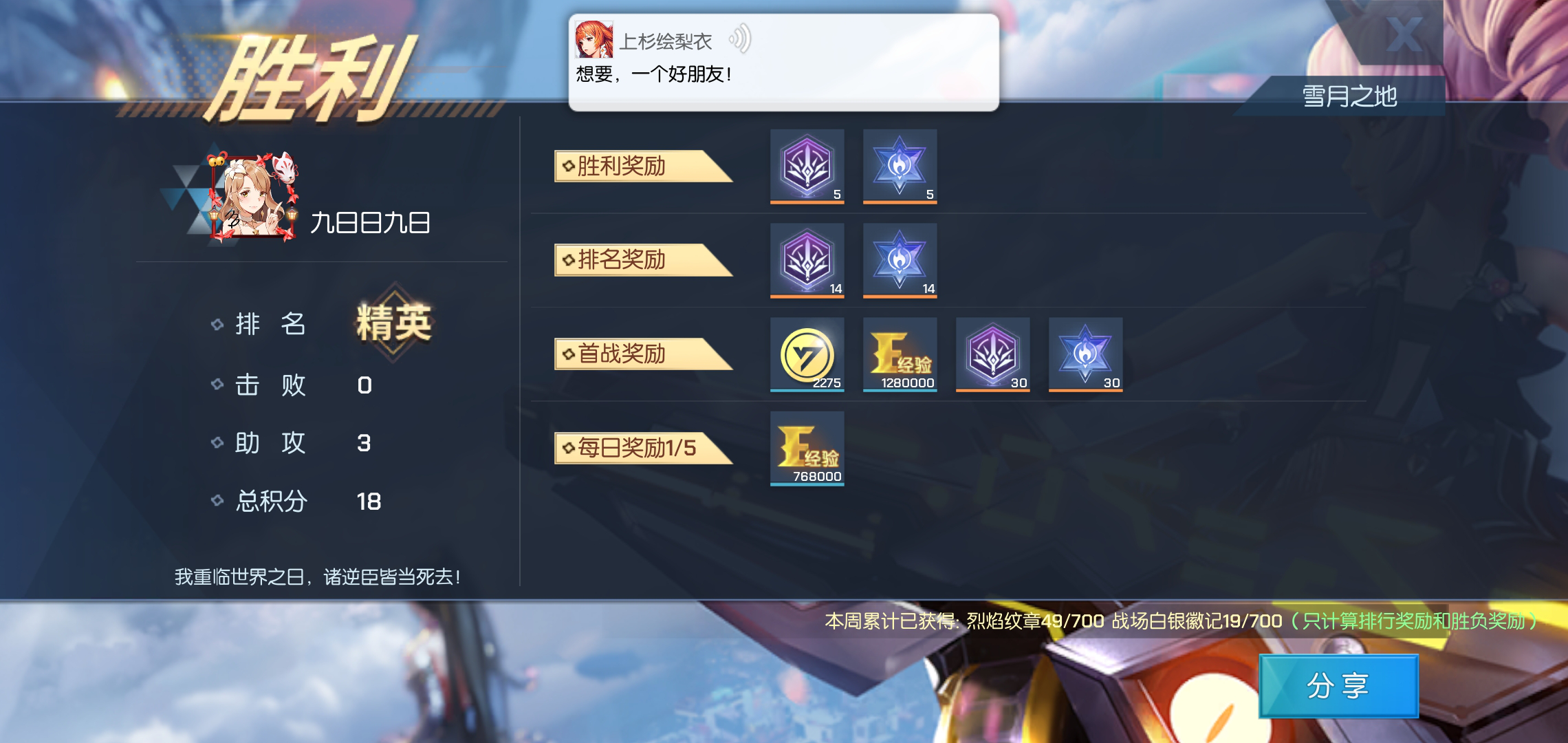Tap the voice speaker icon beside 上杉绘梨衣
Image resolution: width=1568 pixels, height=743 pixels.
[x=740, y=39]
